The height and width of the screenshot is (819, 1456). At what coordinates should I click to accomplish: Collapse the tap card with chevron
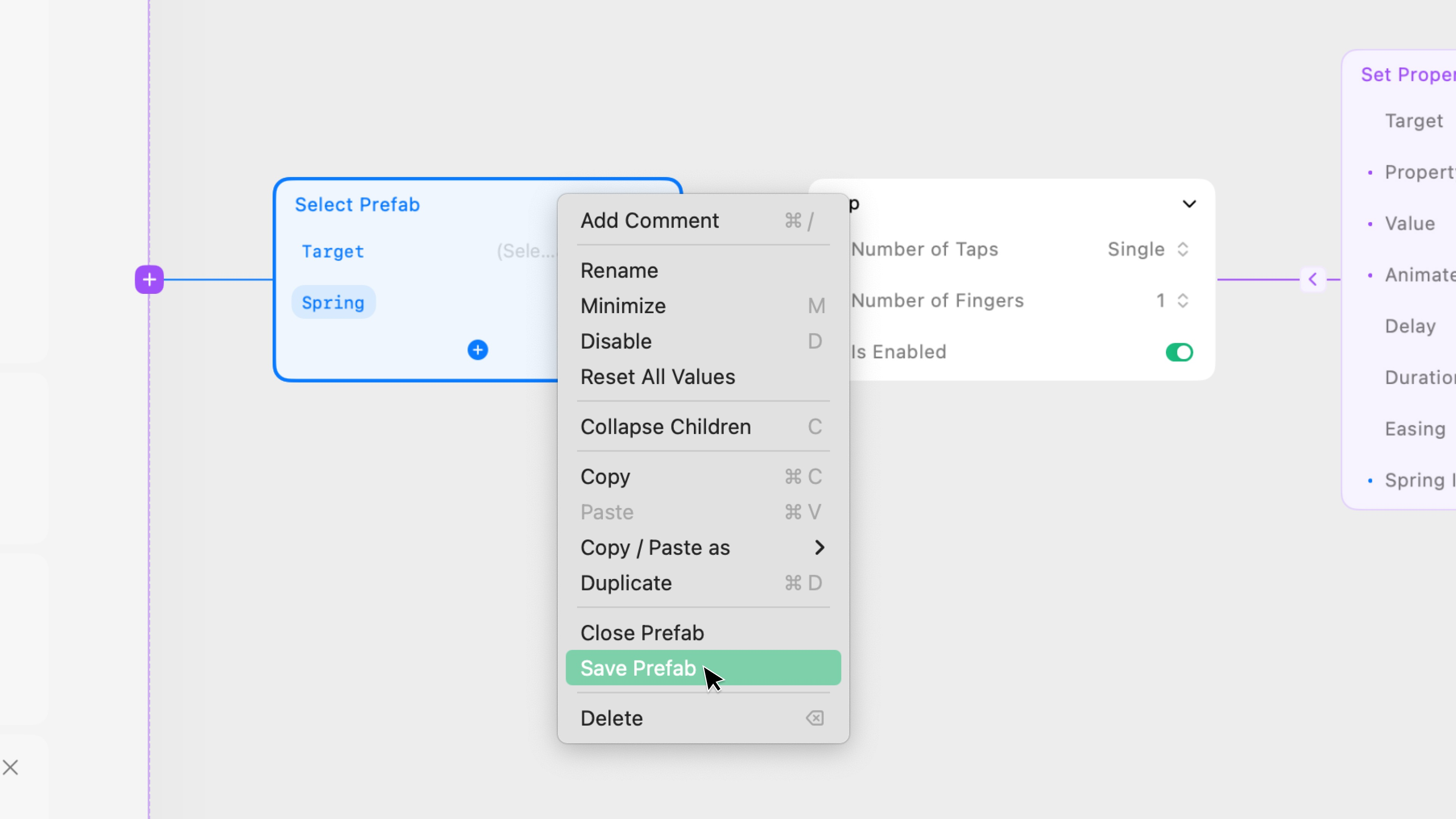[x=1189, y=204]
